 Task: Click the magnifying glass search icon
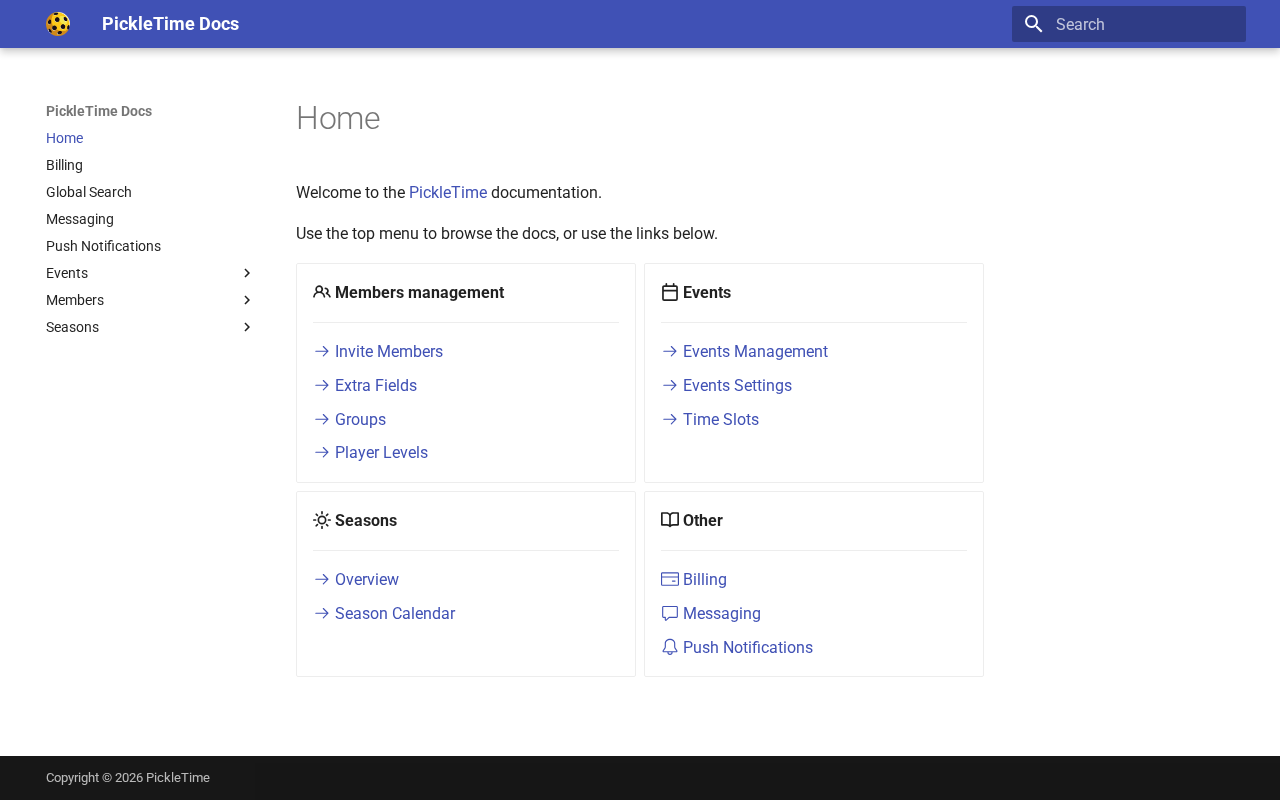pos(1034,24)
